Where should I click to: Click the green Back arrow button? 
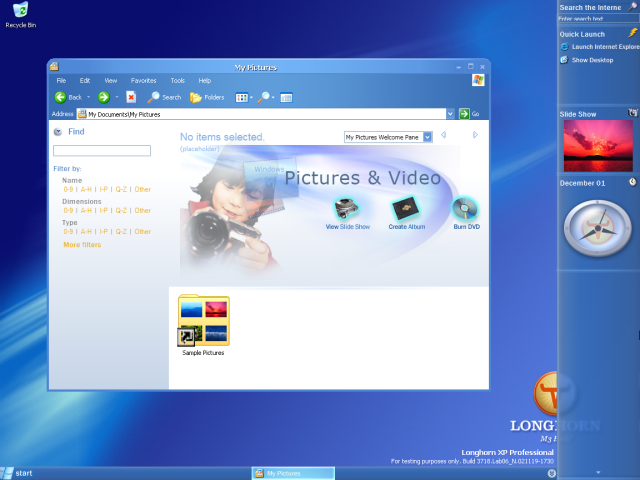pyautogui.click(x=61, y=97)
